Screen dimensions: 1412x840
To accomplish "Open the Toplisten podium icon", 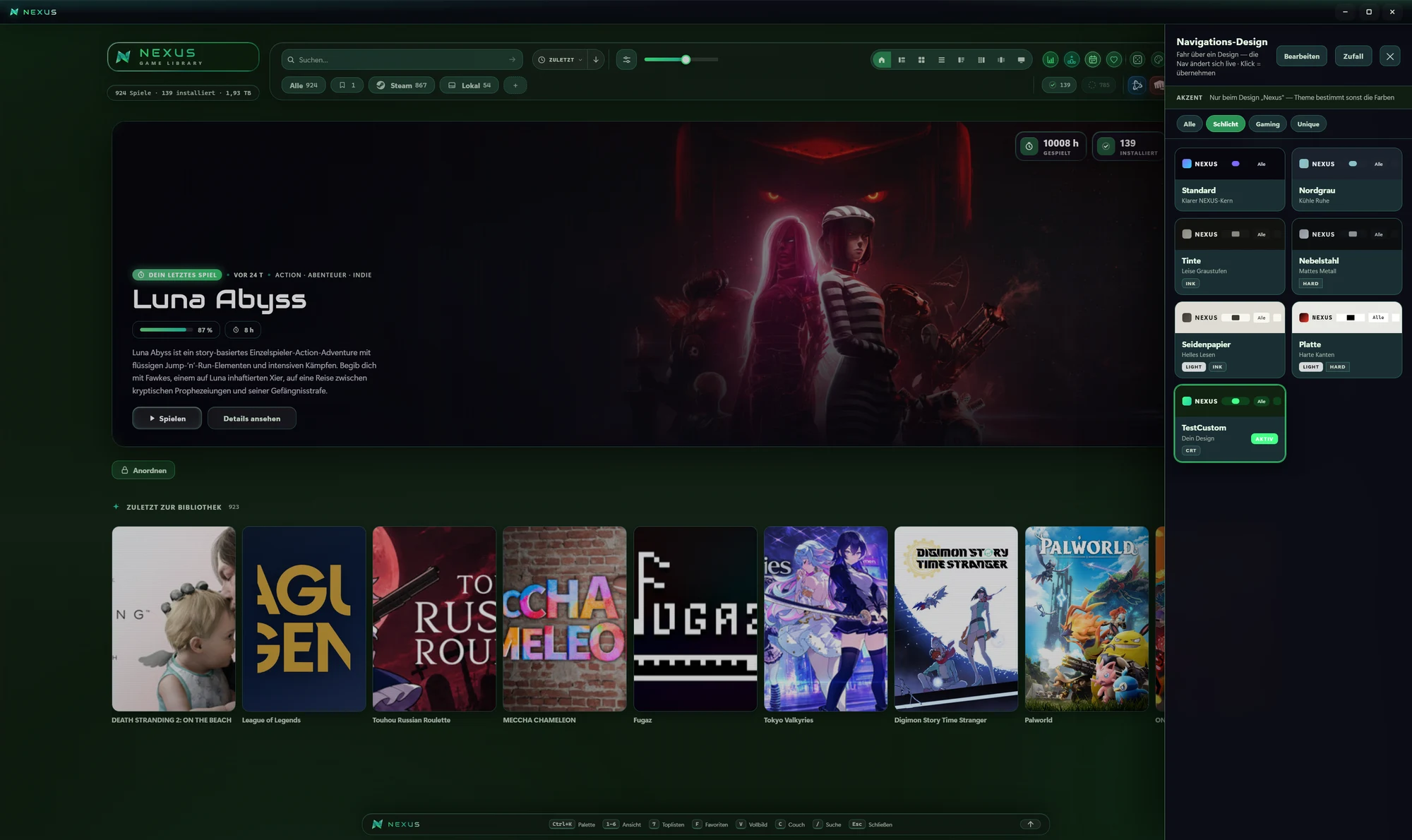I will click(x=1072, y=60).
